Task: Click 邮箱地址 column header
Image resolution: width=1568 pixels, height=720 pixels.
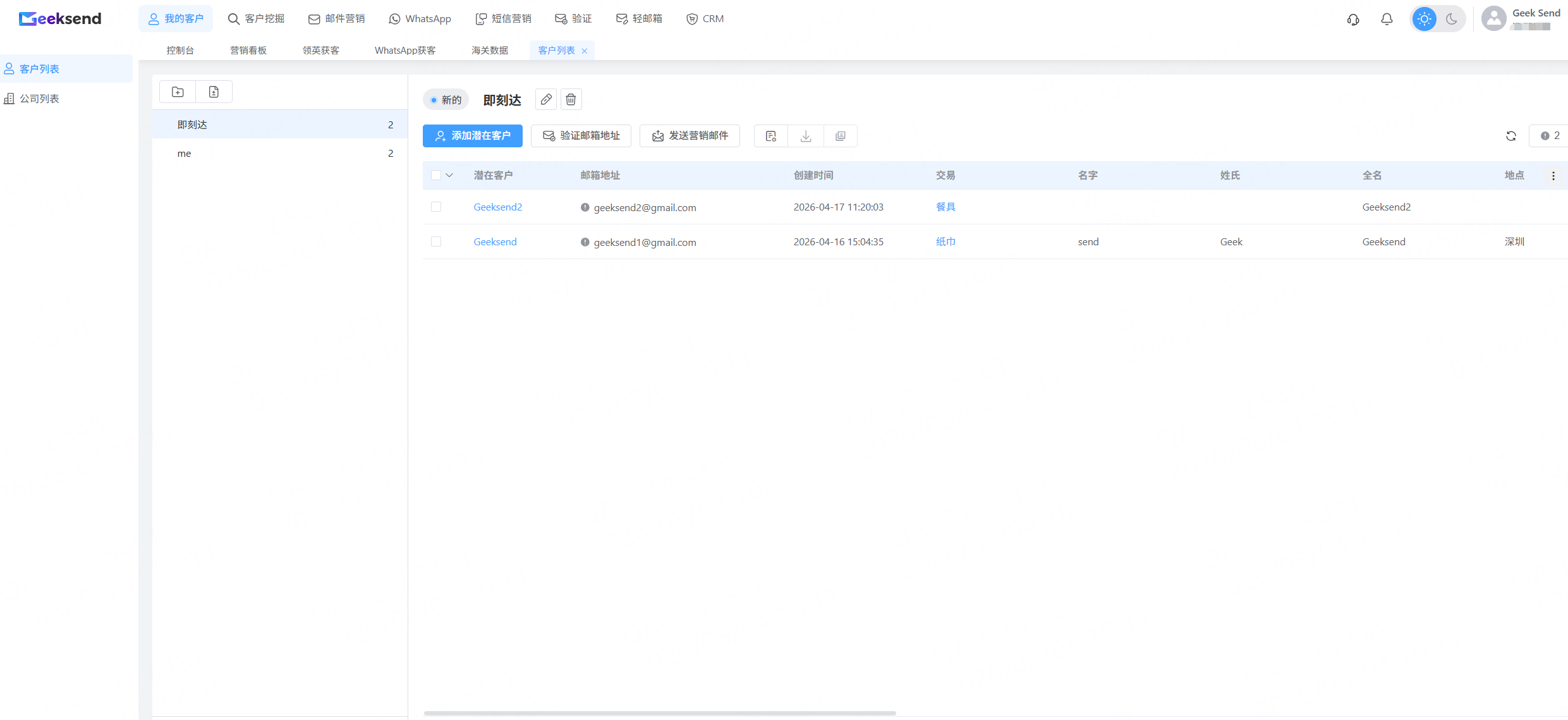Action: click(x=600, y=175)
